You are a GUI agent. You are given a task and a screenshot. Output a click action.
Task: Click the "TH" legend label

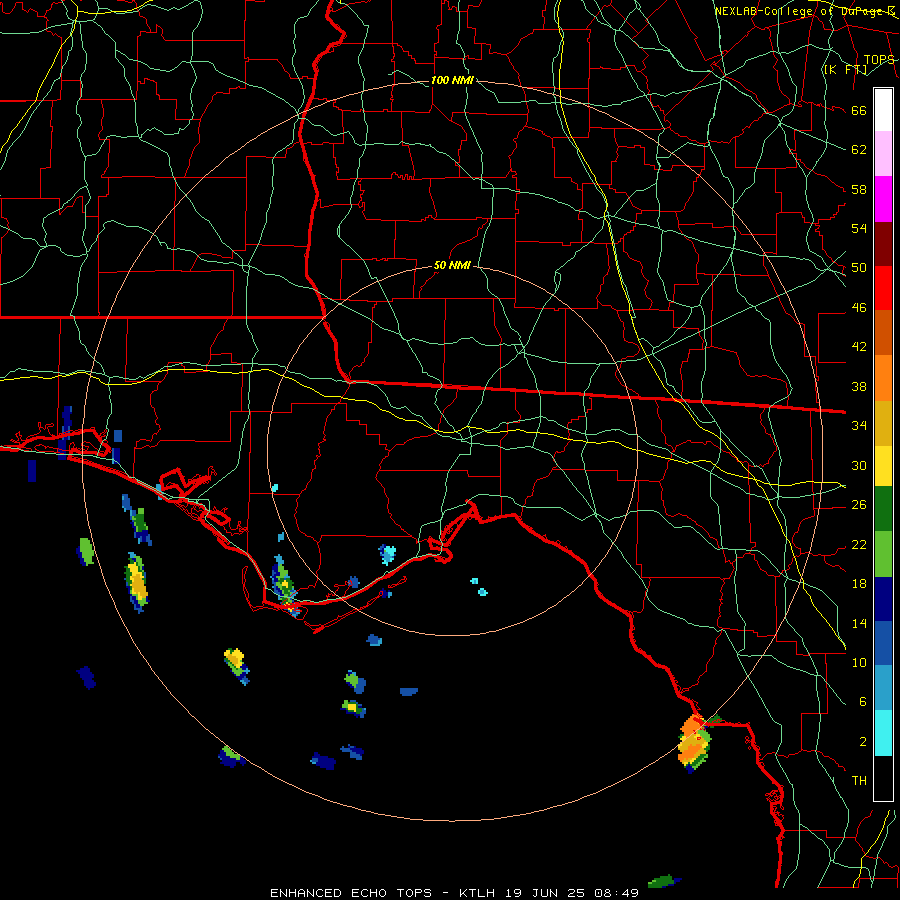(x=859, y=780)
